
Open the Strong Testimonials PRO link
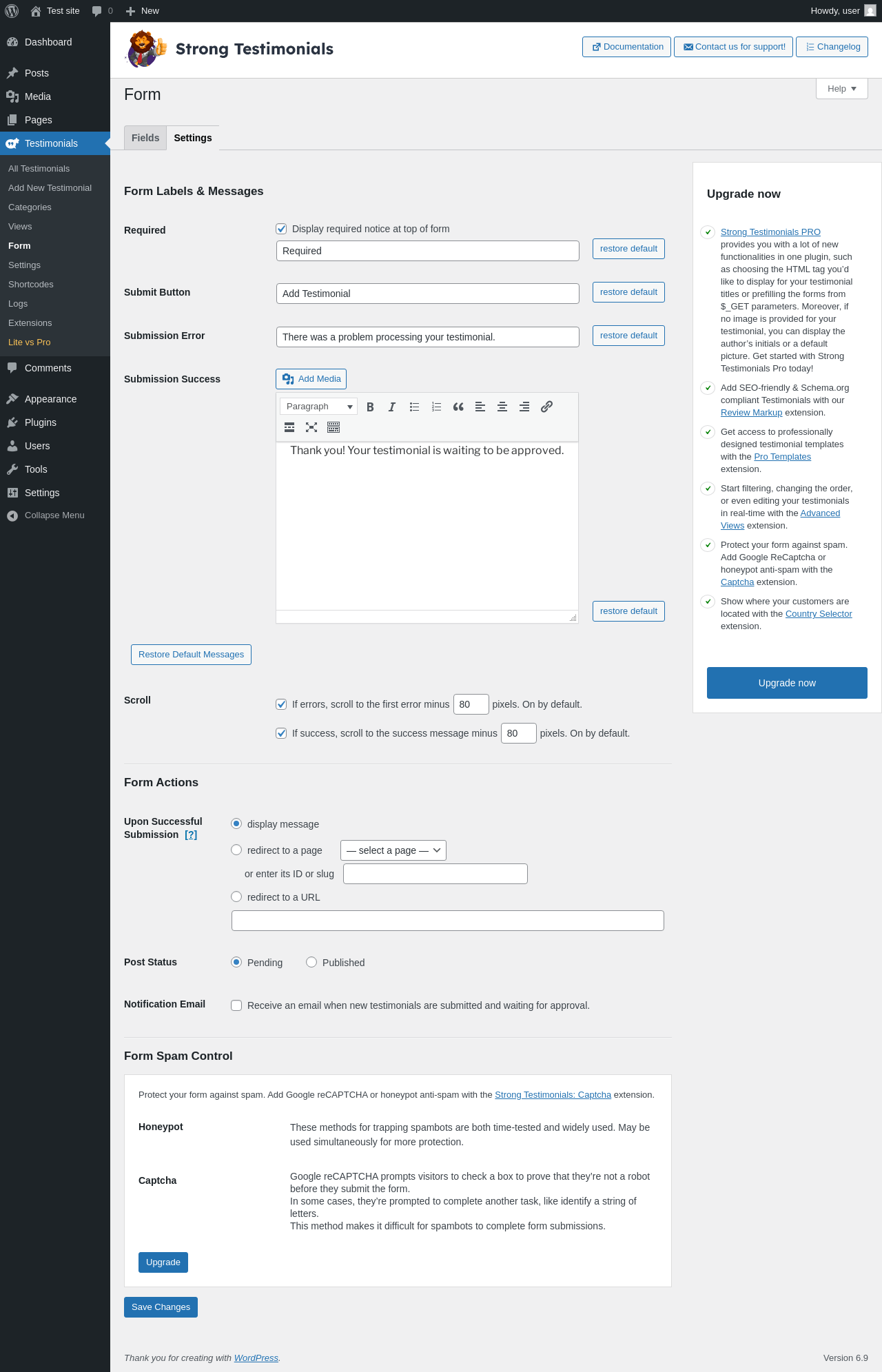770,232
